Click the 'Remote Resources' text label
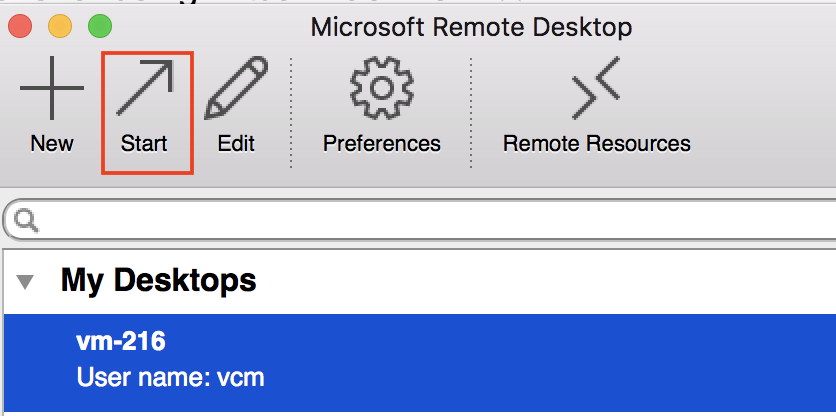Screen dimensions: 836x416 click(x=597, y=143)
